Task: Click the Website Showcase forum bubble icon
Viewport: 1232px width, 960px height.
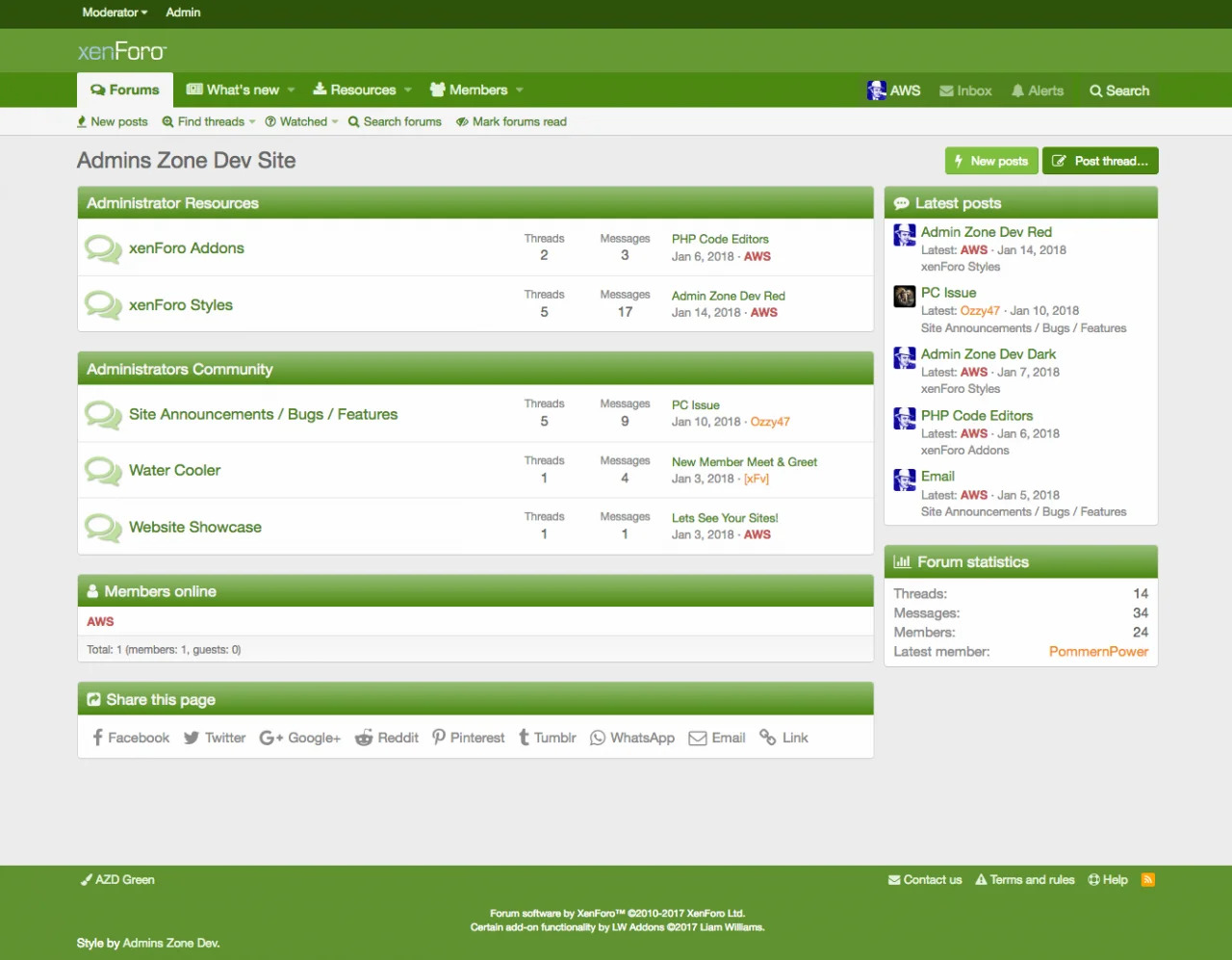Action: click(x=103, y=528)
